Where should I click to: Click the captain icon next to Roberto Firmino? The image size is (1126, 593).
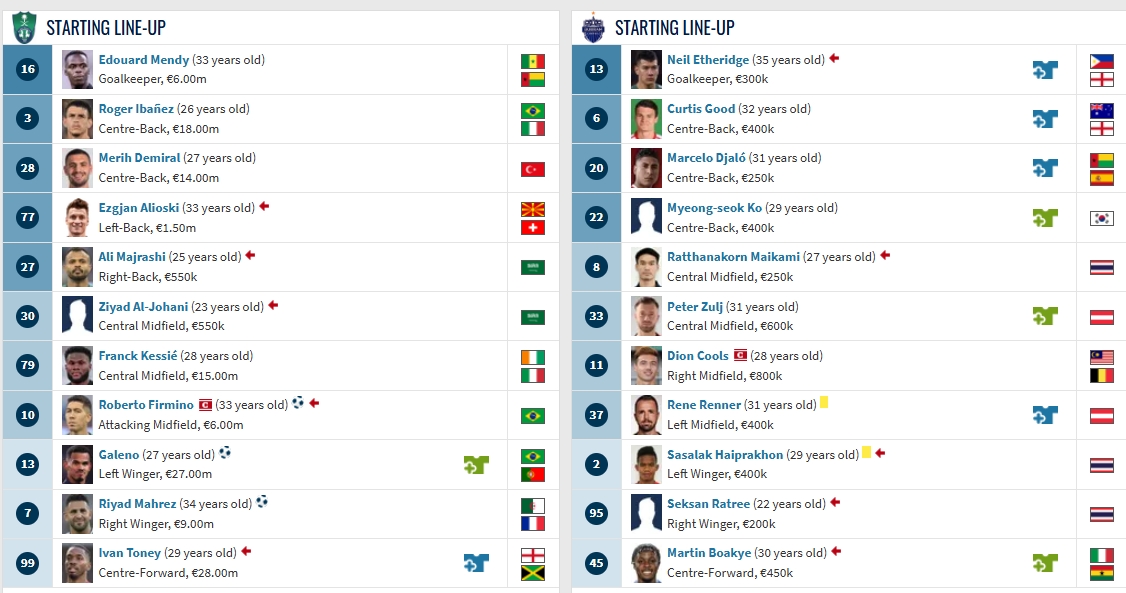point(205,404)
